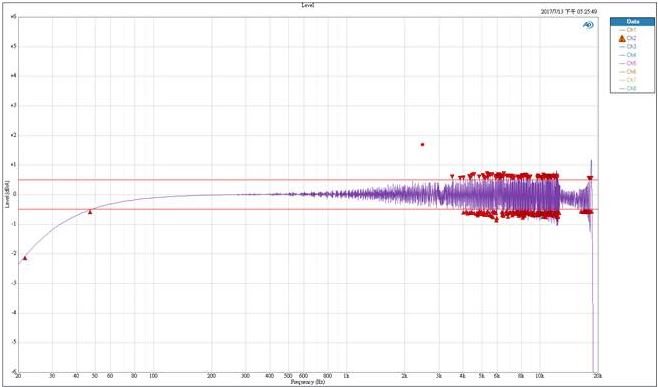Click the warning triangle next to Ch2

[622, 38]
